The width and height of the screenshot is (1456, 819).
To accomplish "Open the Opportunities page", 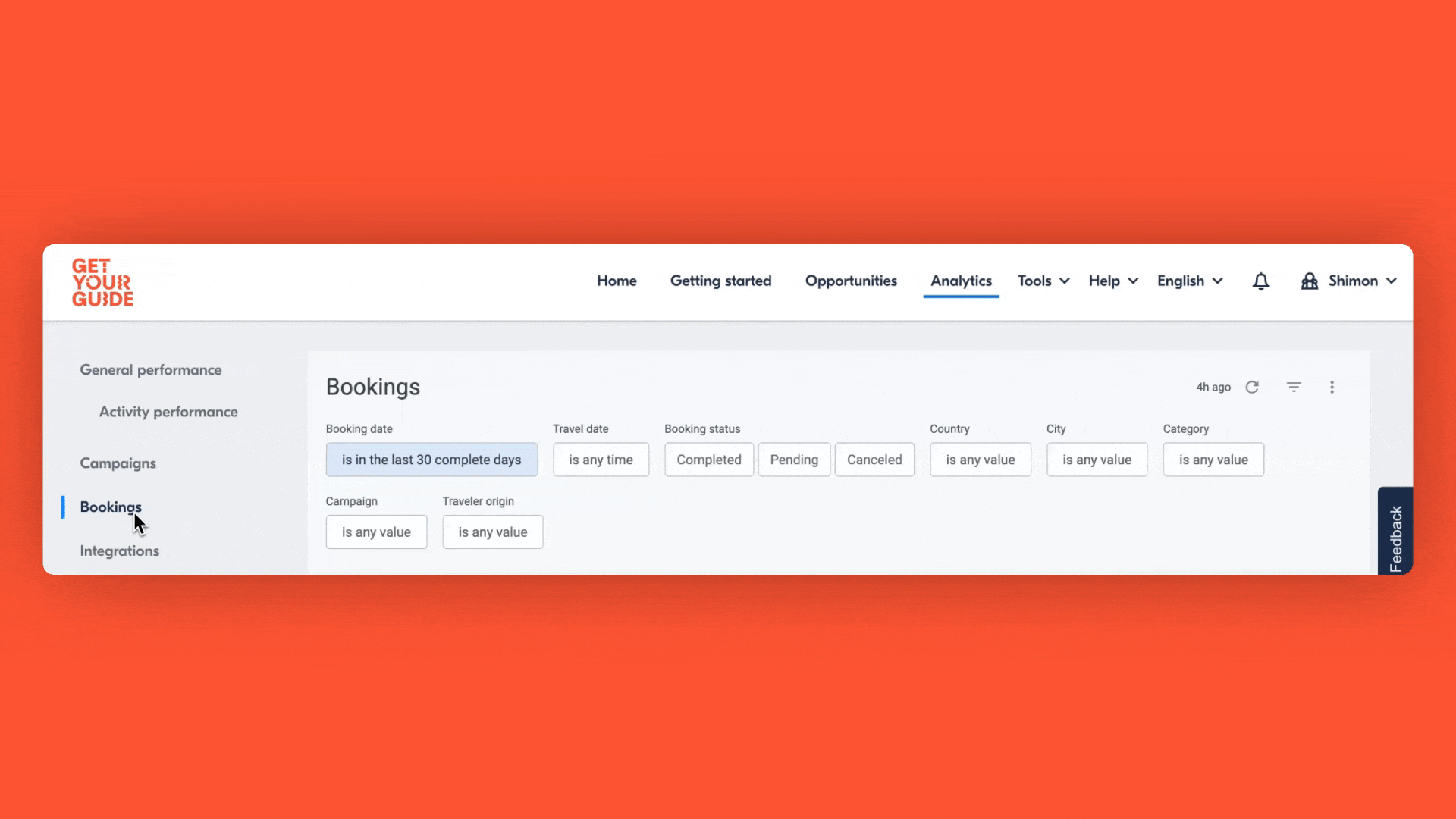I will coord(851,281).
